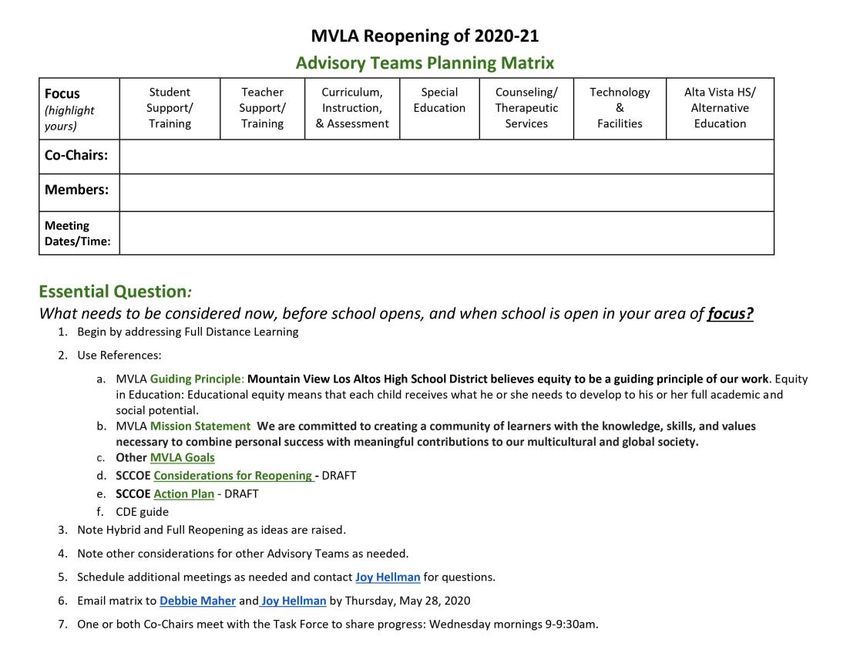Viewport: 850px width, 657px height.
Task: Open the MVLA Goals link
Action: click(182, 457)
